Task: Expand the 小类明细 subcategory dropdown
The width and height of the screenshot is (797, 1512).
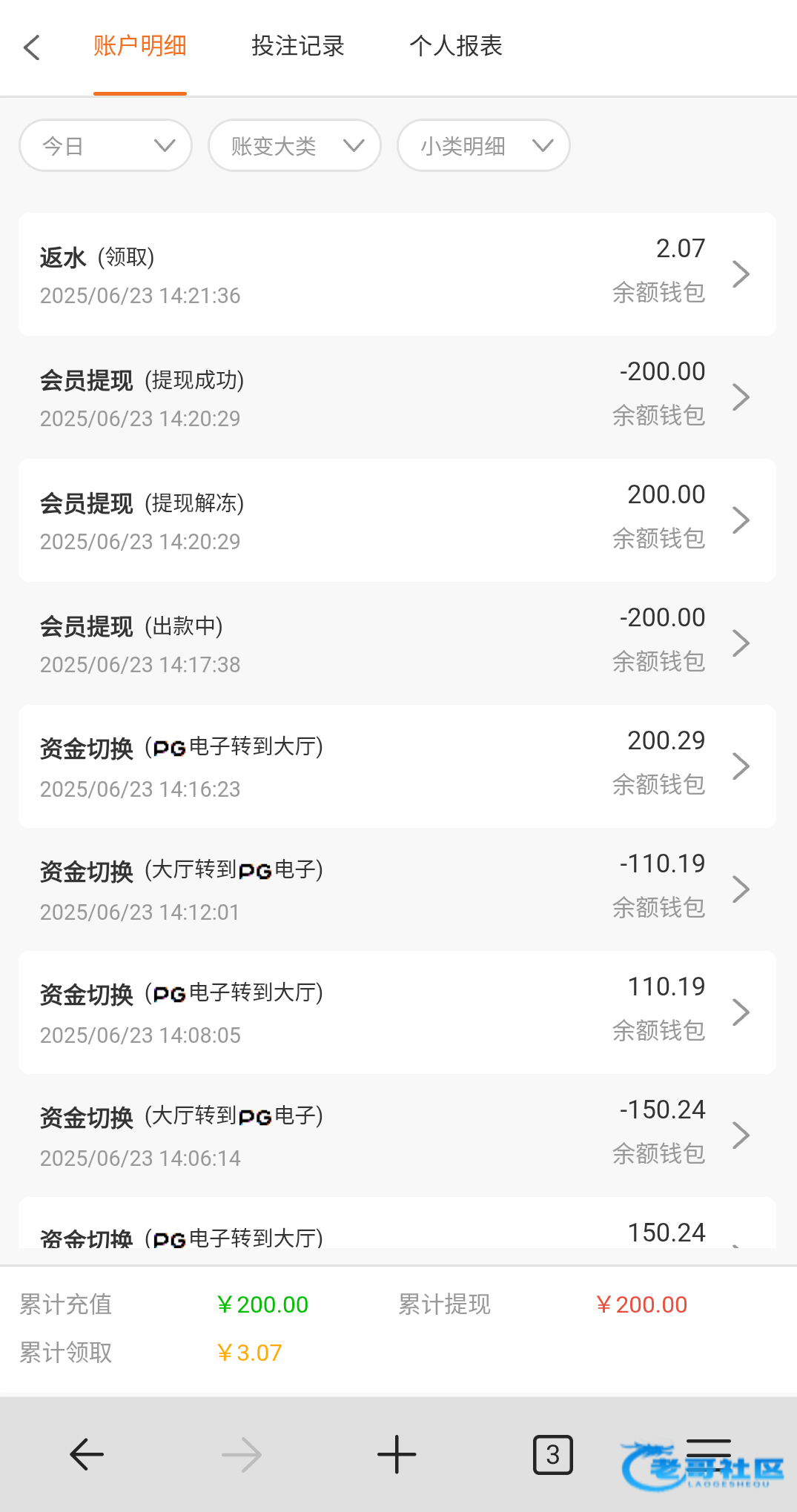Action: [x=483, y=146]
